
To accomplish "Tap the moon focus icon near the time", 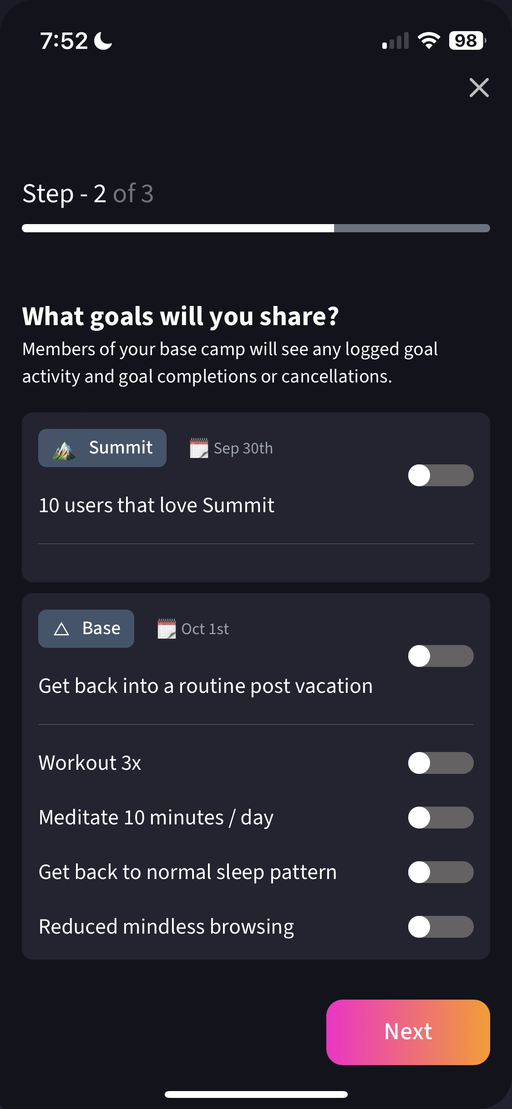I will [103, 41].
